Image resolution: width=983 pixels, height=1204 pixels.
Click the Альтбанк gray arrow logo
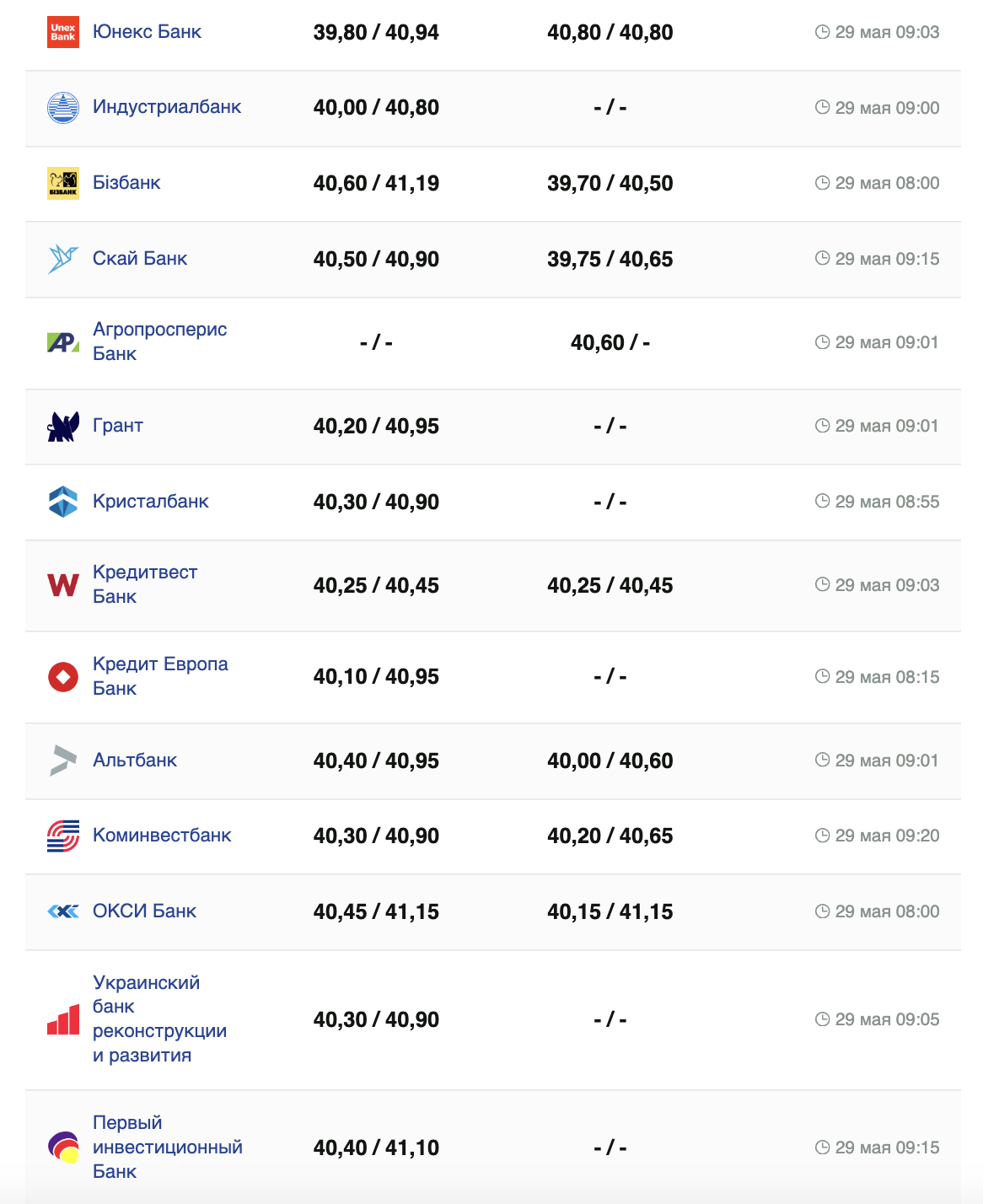coord(63,761)
